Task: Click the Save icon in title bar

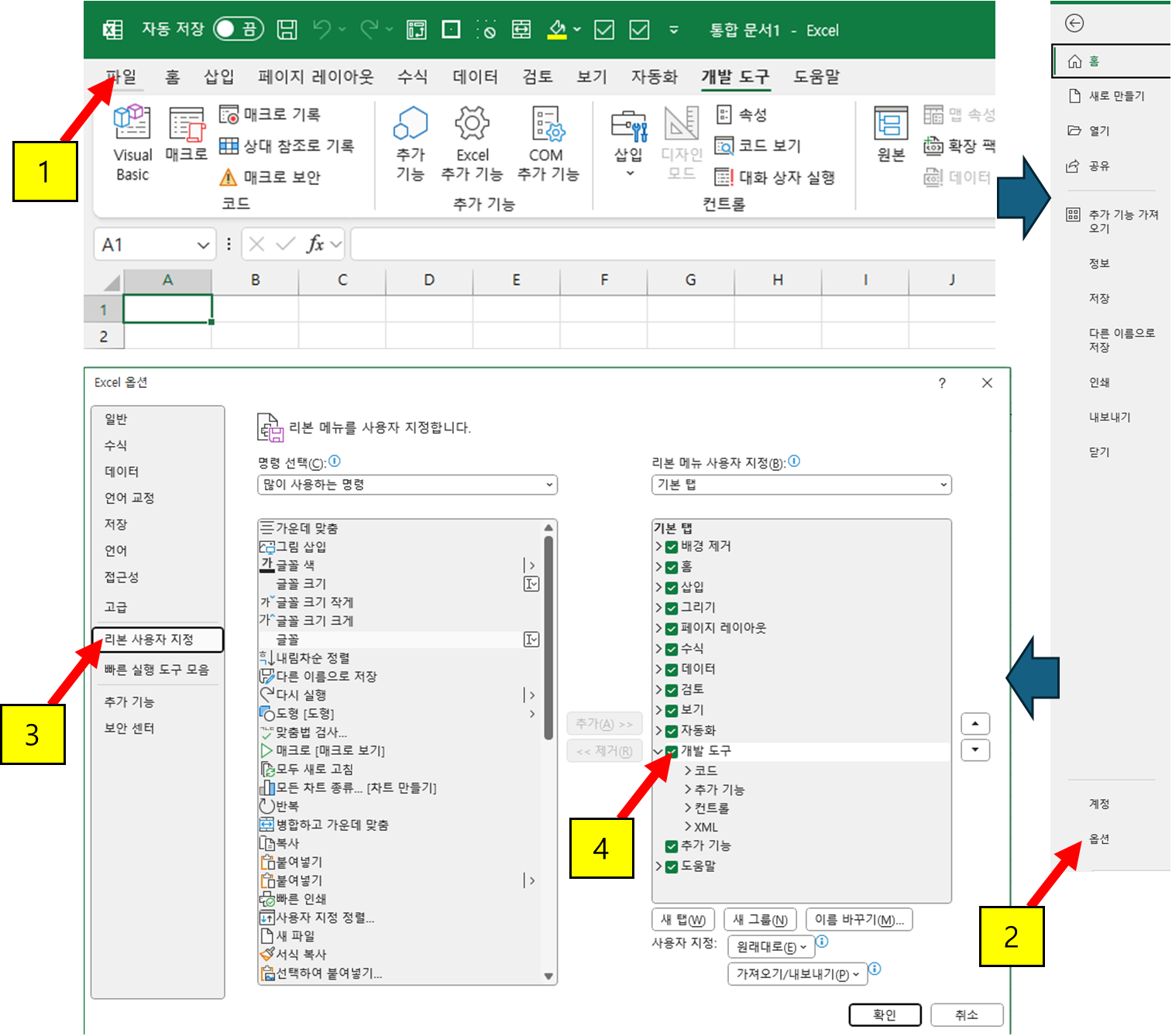Action: point(287,30)
